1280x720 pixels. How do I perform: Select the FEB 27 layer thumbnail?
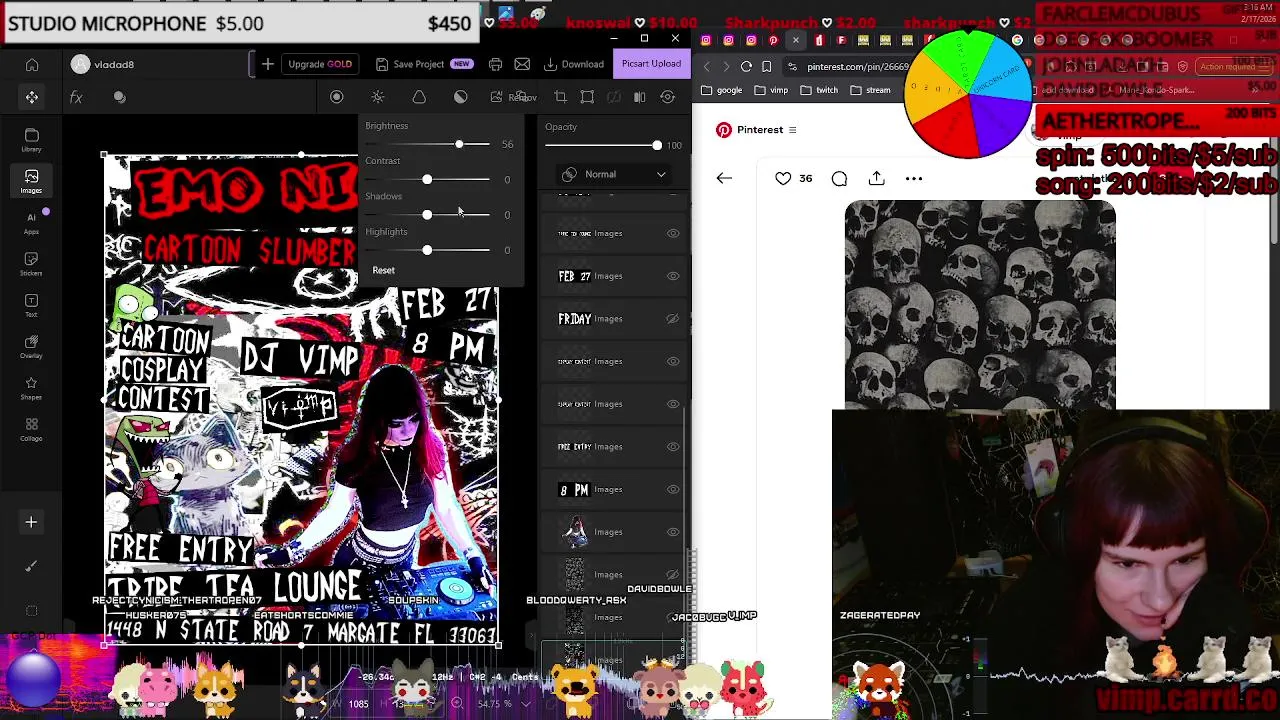tap(574, 276)
